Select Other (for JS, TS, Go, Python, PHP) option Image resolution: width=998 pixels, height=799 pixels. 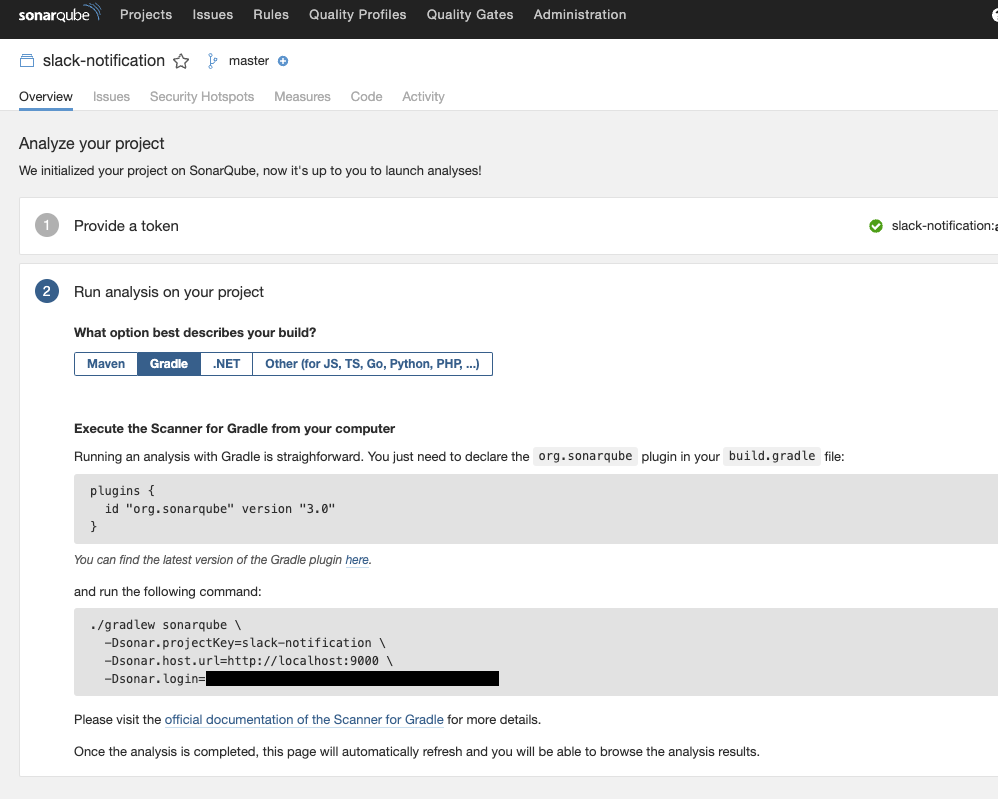[372, 364]
